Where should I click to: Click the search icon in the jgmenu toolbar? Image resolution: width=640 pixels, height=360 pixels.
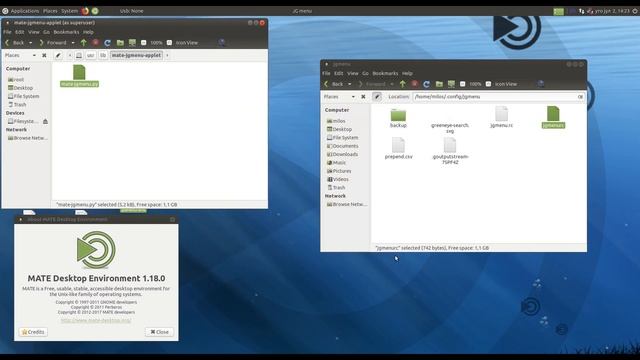[541, 84]
